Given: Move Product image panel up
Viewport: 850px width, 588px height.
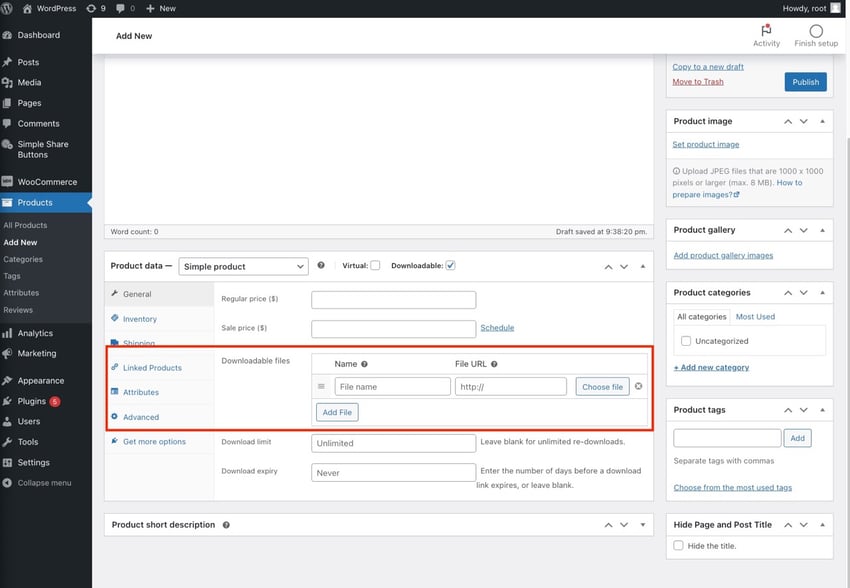Looking at the screenshot, I should point(788,121).
